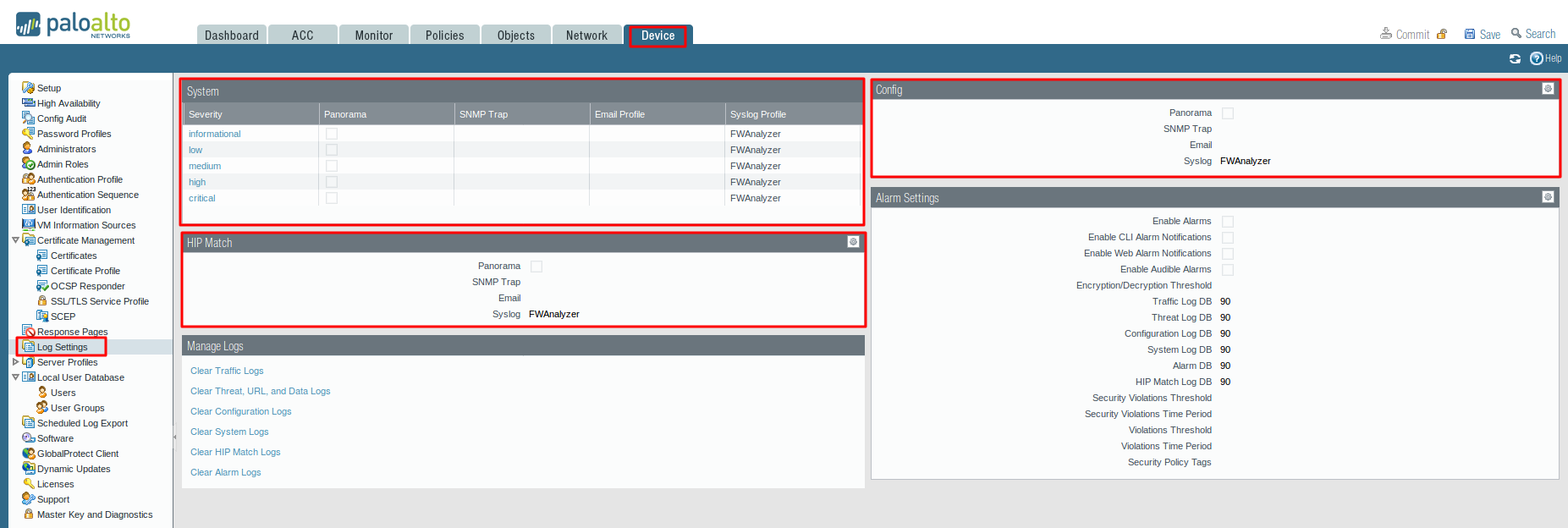This screenshot has width=1568, height=528.
Task: Open Help with question mark icon
Action: point(1537,58)
